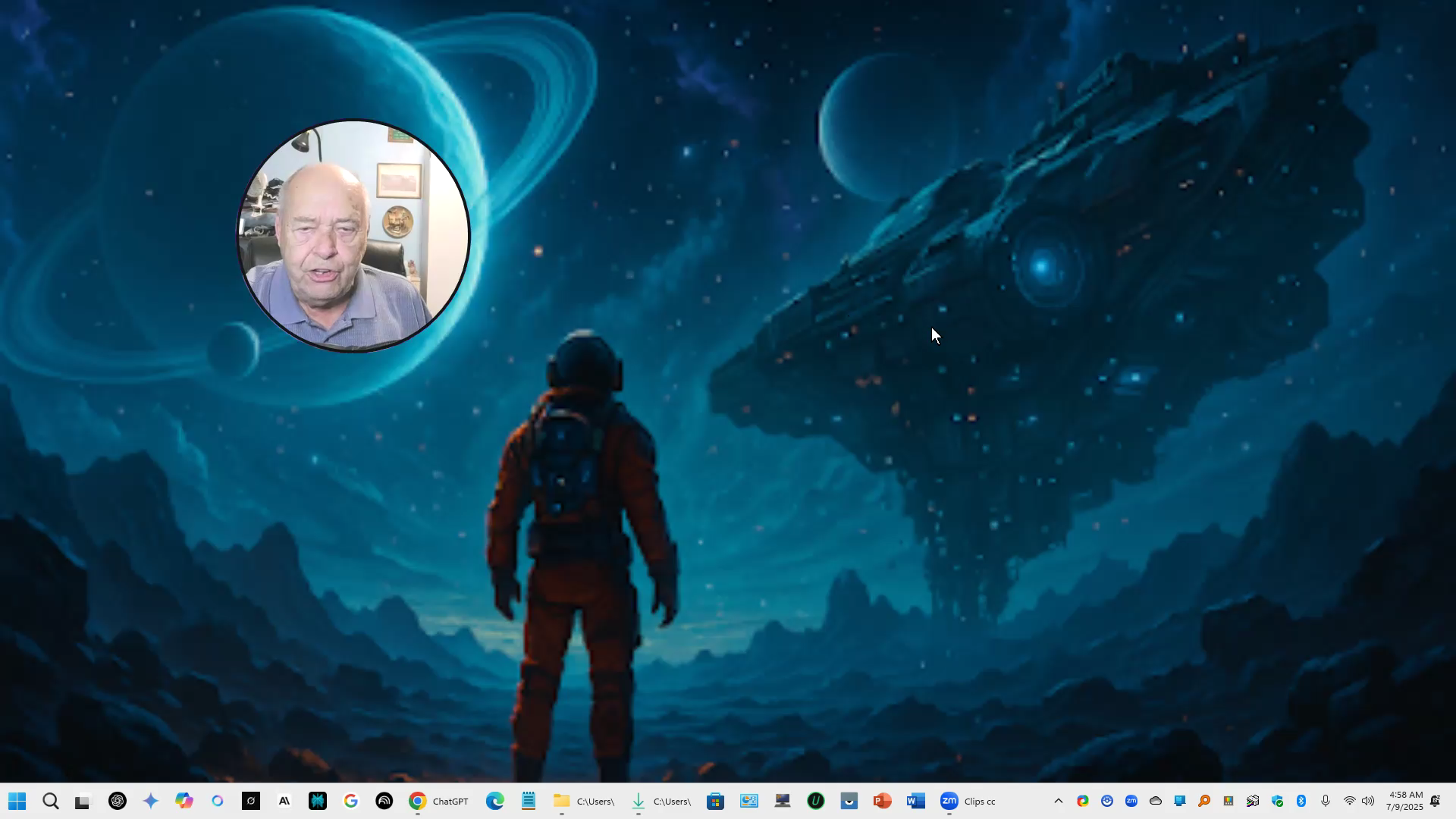Open the notification center bell icon
1456x819 pixels.
coord(1436,801)
